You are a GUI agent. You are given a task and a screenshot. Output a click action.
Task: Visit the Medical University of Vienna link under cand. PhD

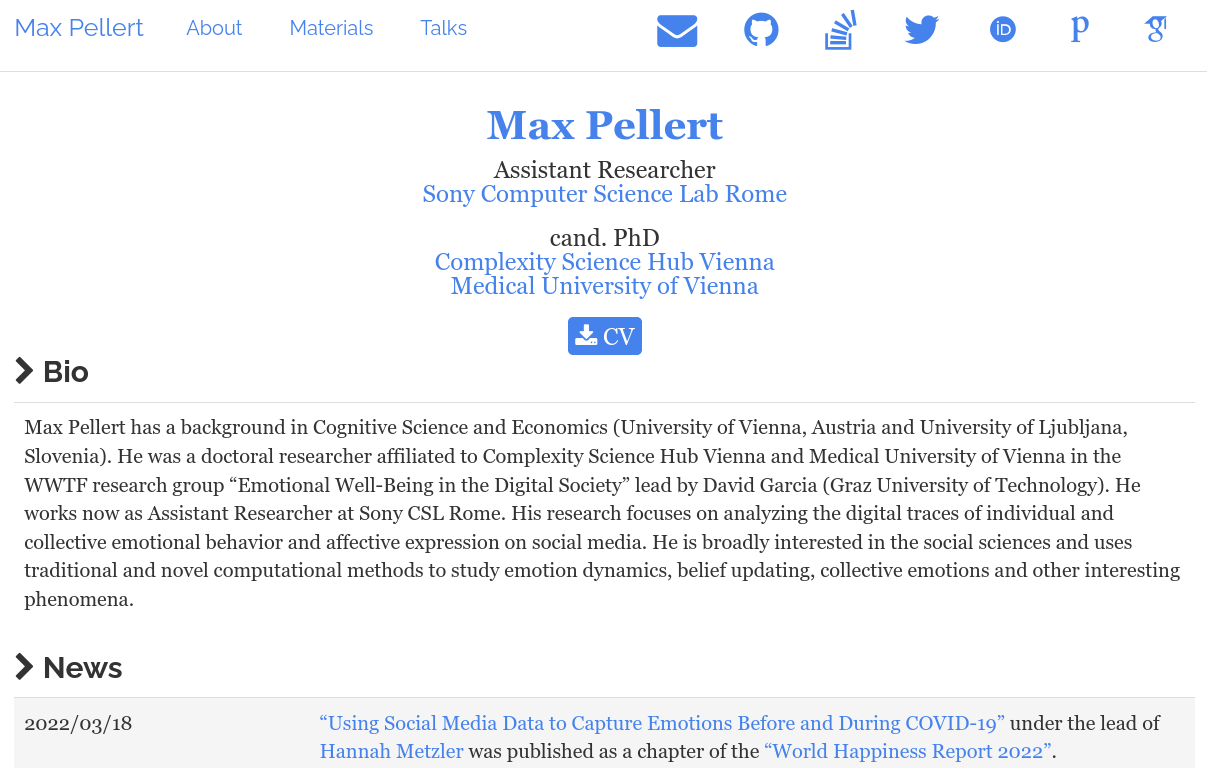tap(604, 286)
